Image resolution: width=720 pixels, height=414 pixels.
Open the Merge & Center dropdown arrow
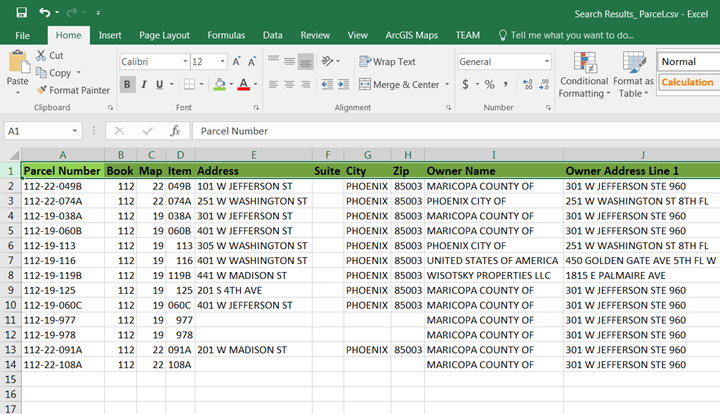click(x=445, y=85)
